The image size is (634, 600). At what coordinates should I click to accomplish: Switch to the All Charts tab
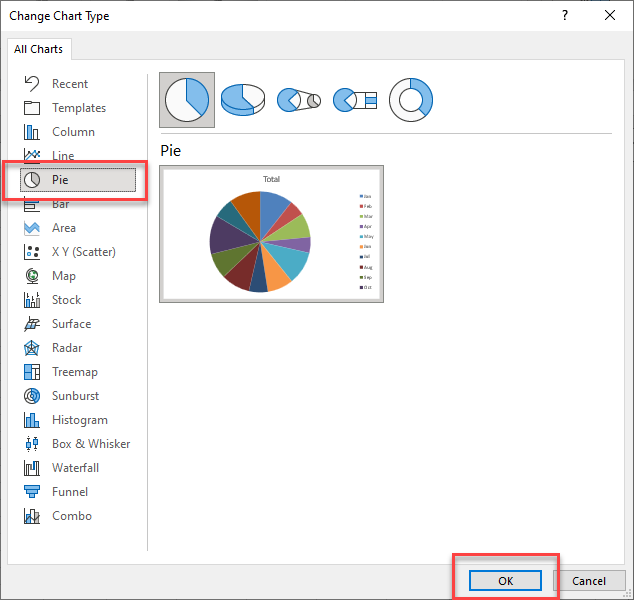(x=38, y=49)
